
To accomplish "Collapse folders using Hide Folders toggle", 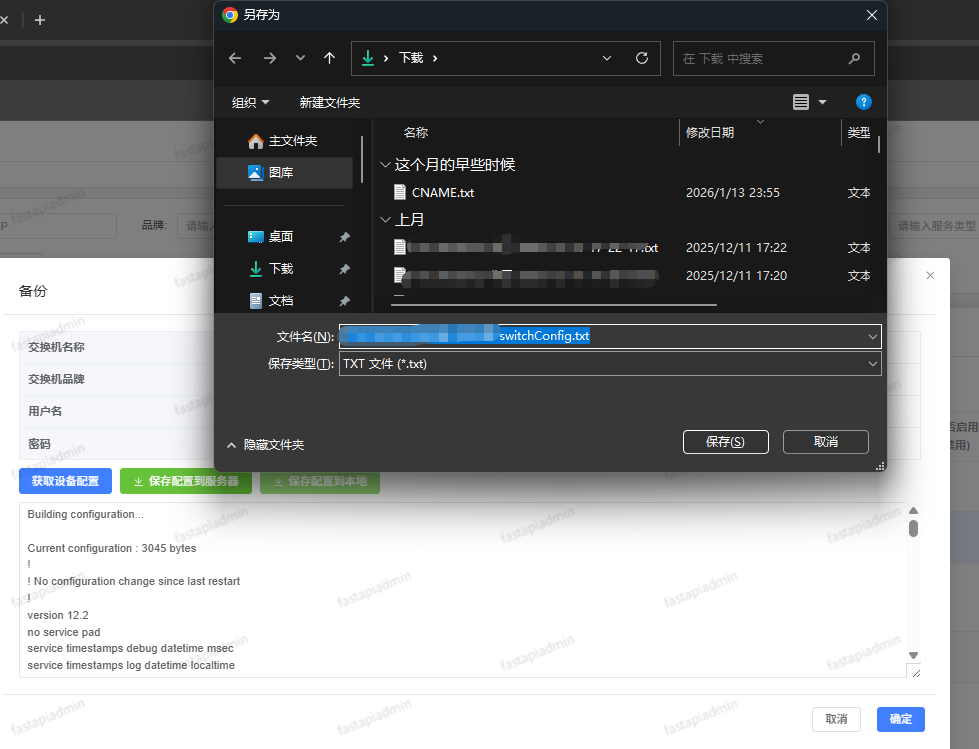I will click(265, 444).
